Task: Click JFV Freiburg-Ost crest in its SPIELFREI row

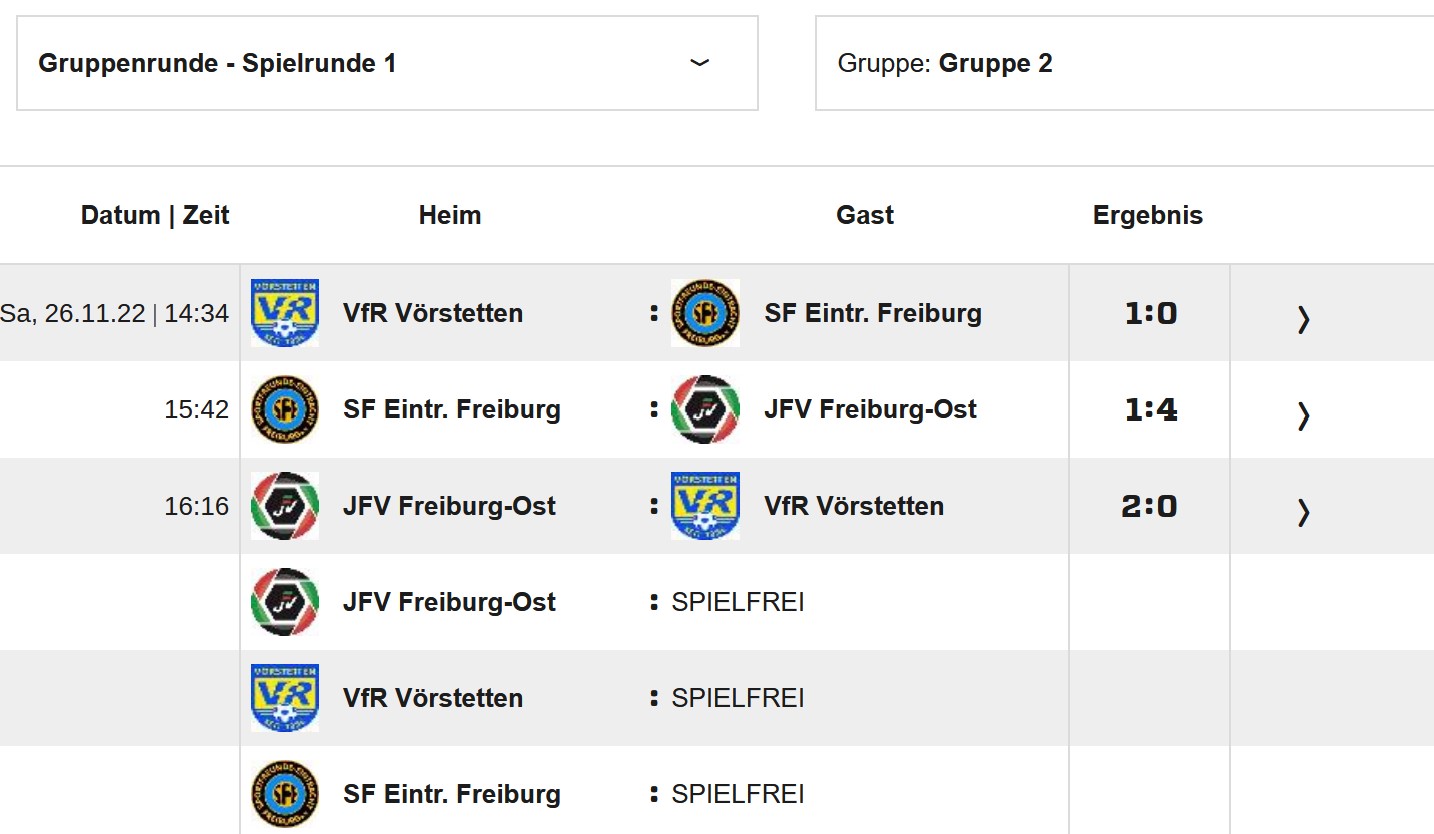Action: [x=285, y=602]
